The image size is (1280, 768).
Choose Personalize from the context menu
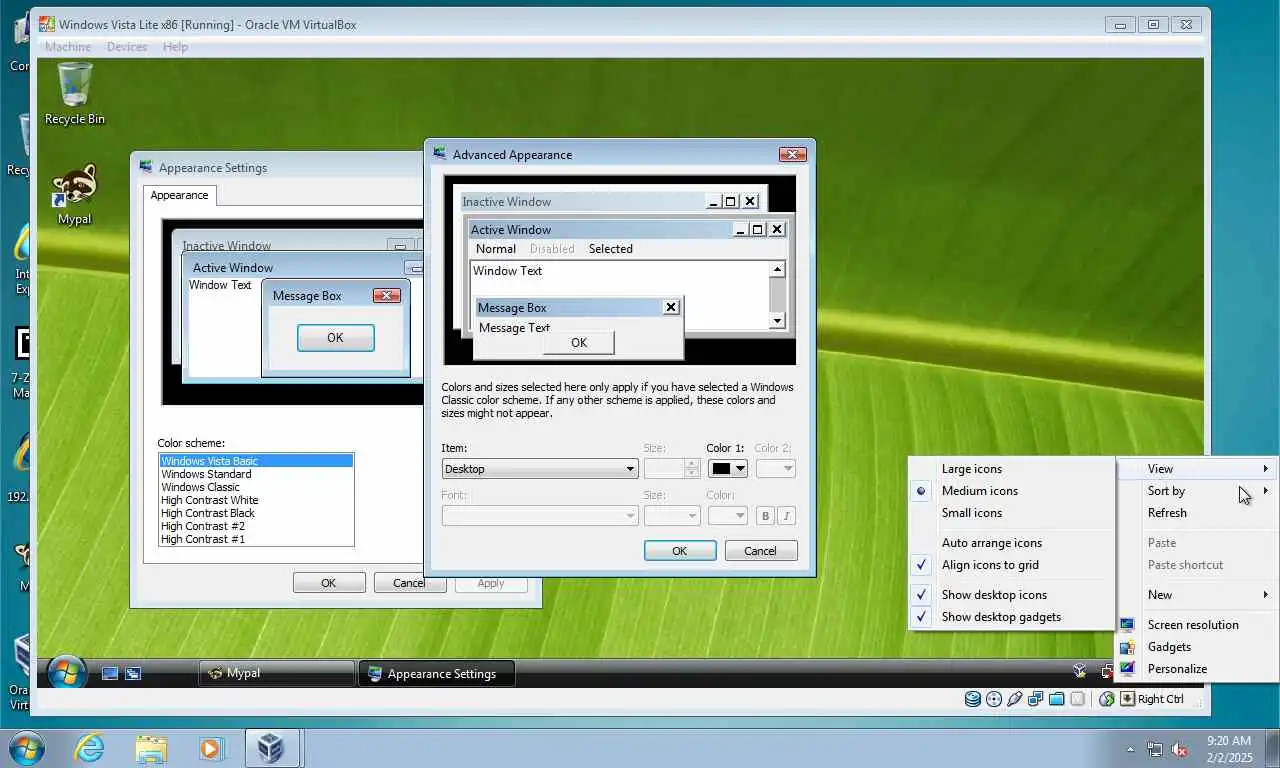tap(1197, 669)
